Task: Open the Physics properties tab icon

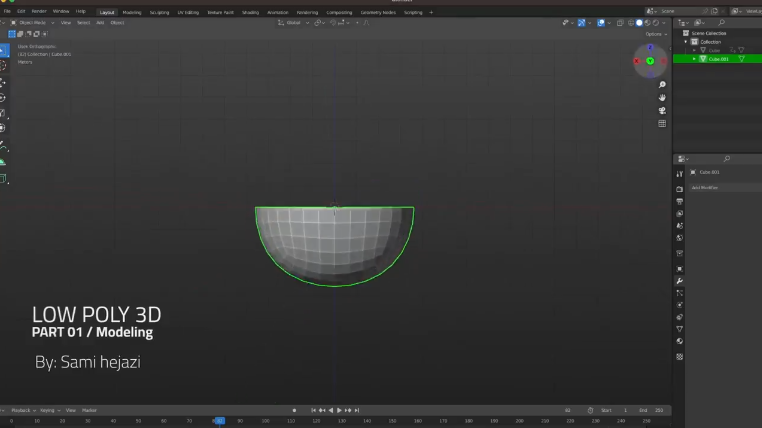Action: point(679,305)
